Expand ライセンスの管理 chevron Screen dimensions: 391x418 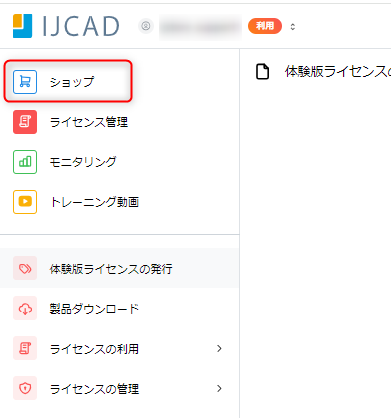point(219,388)
